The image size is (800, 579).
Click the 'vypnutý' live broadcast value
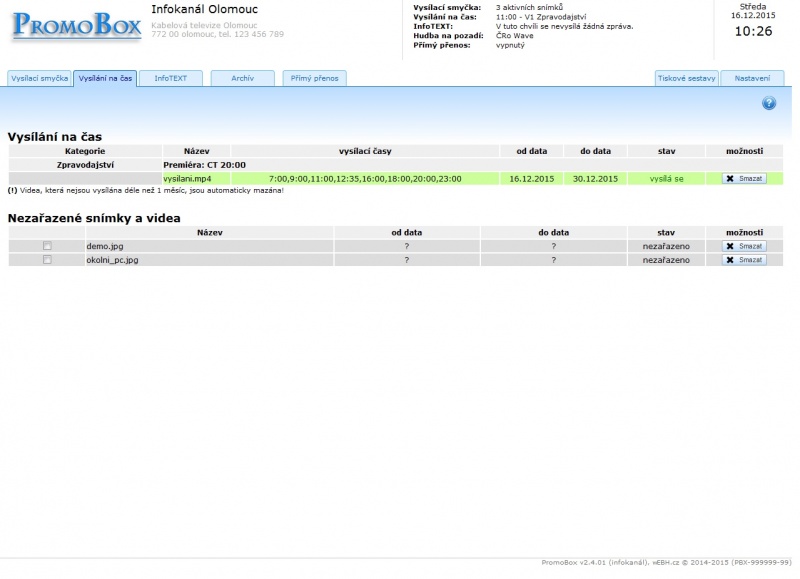click(510, 45)
